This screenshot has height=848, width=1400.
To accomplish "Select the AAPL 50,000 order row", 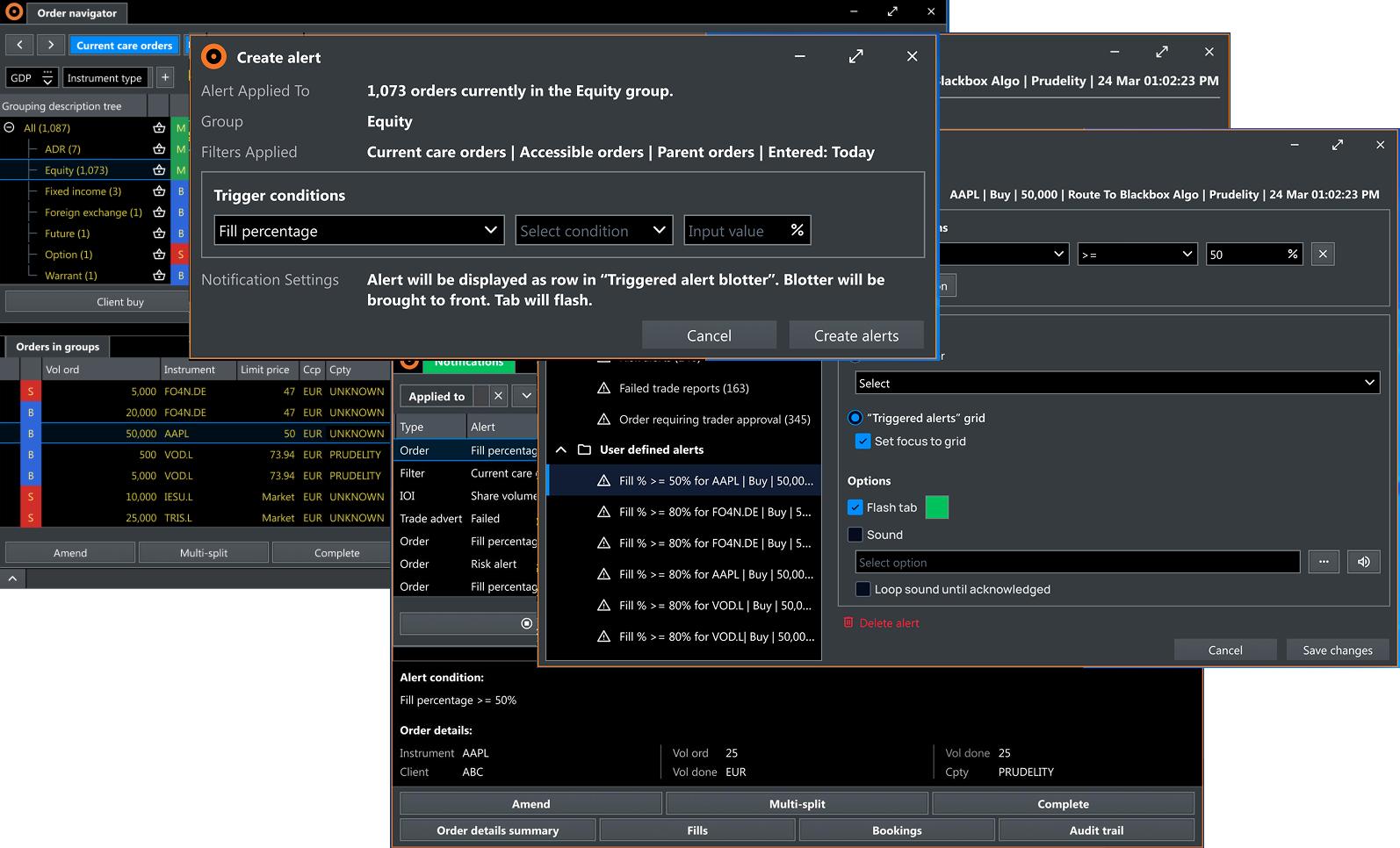I will [194, 434].
